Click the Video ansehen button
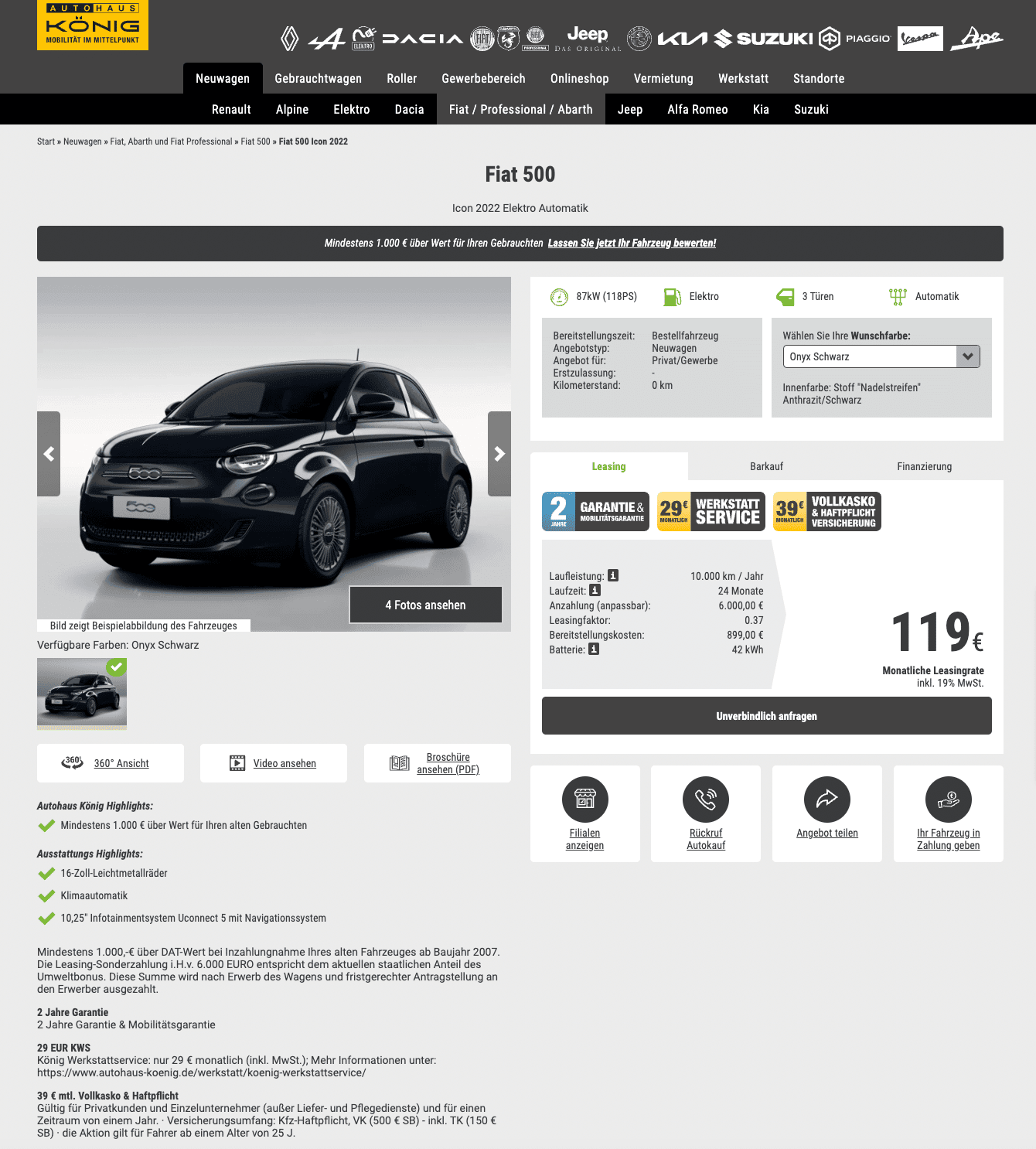1036x1149 pixels. 274,763
